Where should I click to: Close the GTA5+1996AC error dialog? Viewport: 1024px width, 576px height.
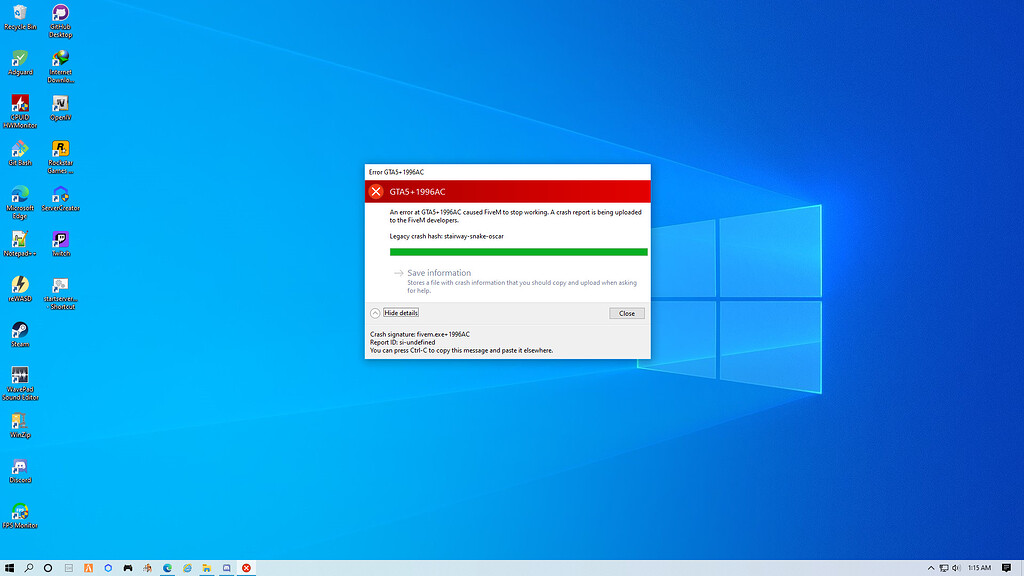[x=627, y=313]
